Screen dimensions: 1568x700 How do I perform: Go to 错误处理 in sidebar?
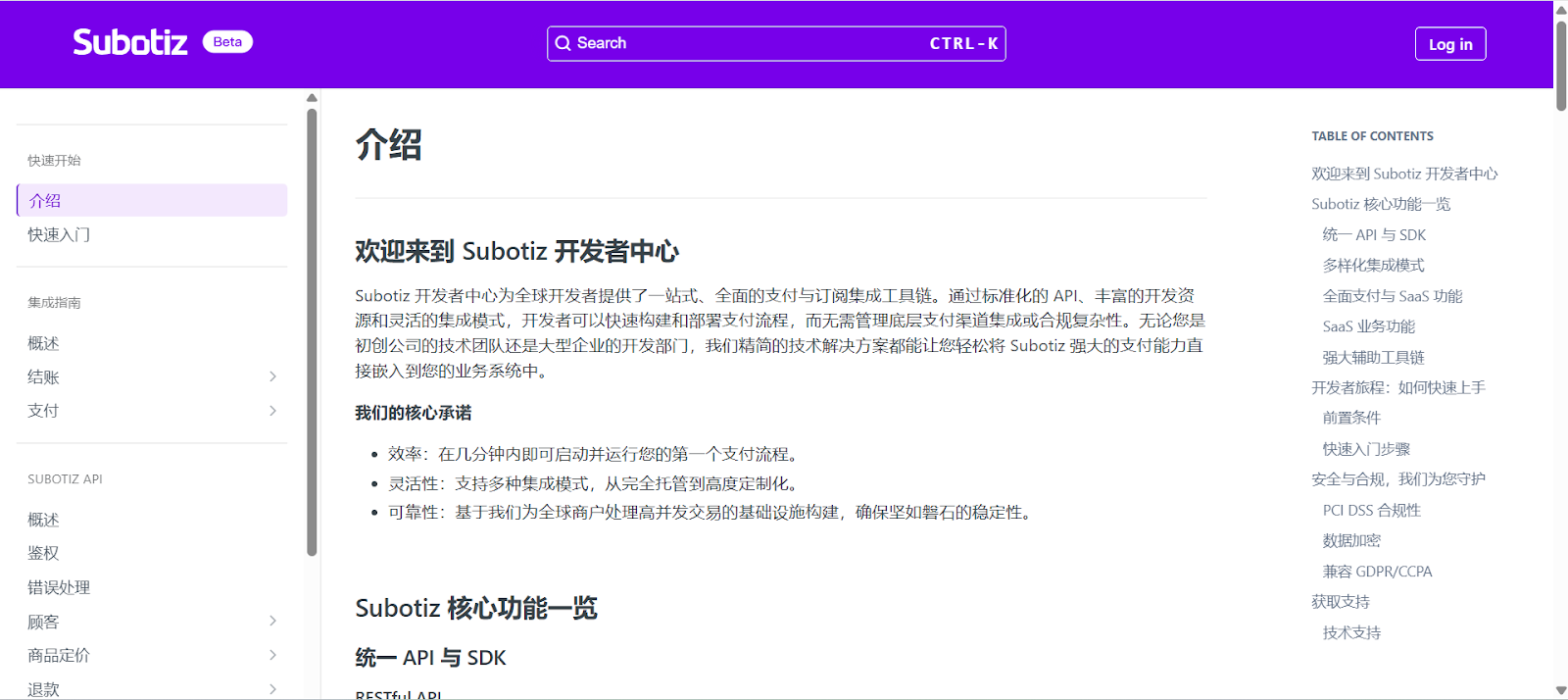coord(59,587)
